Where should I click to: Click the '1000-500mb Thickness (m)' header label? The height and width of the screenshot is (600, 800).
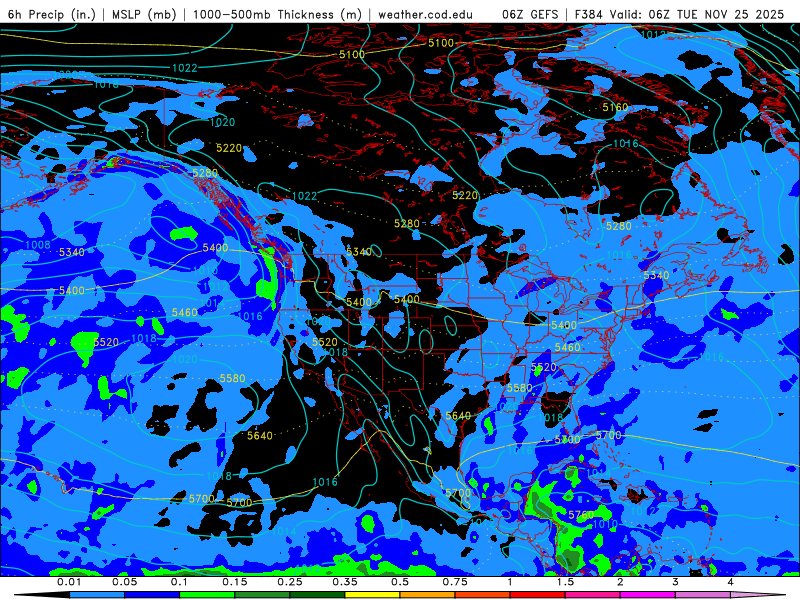point(277,14)
